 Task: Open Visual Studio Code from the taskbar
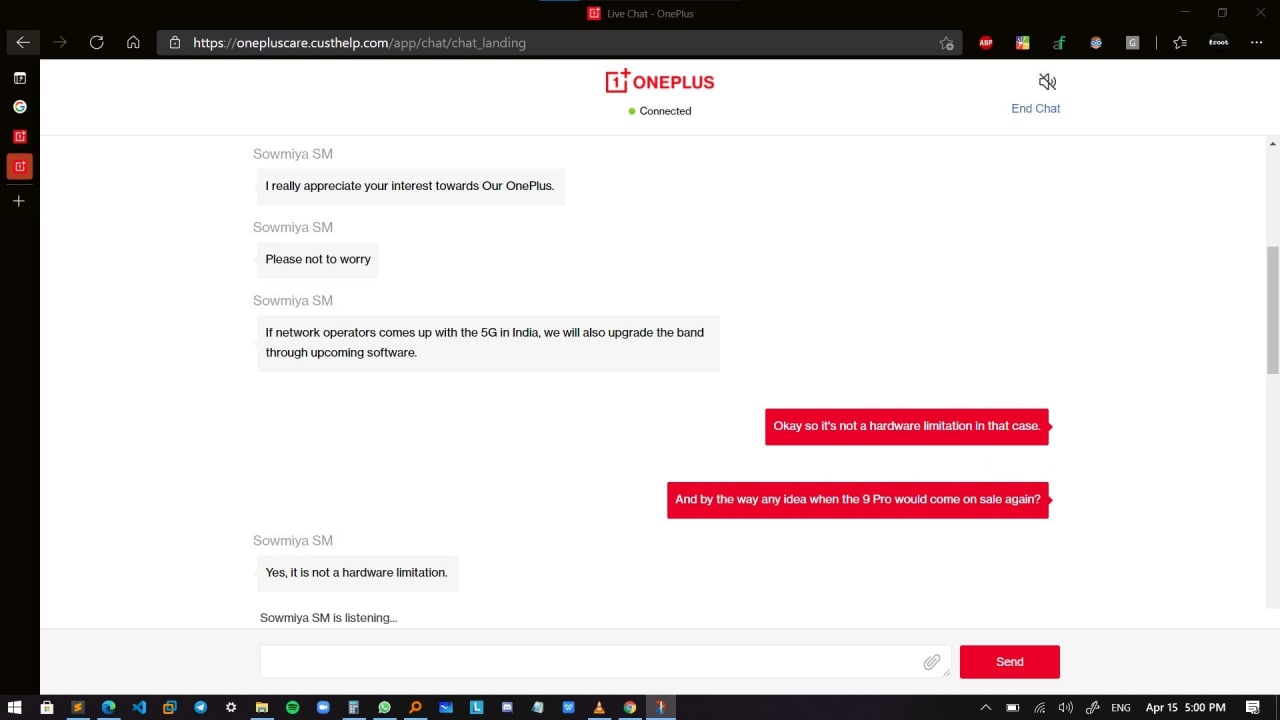pos(139,707)
